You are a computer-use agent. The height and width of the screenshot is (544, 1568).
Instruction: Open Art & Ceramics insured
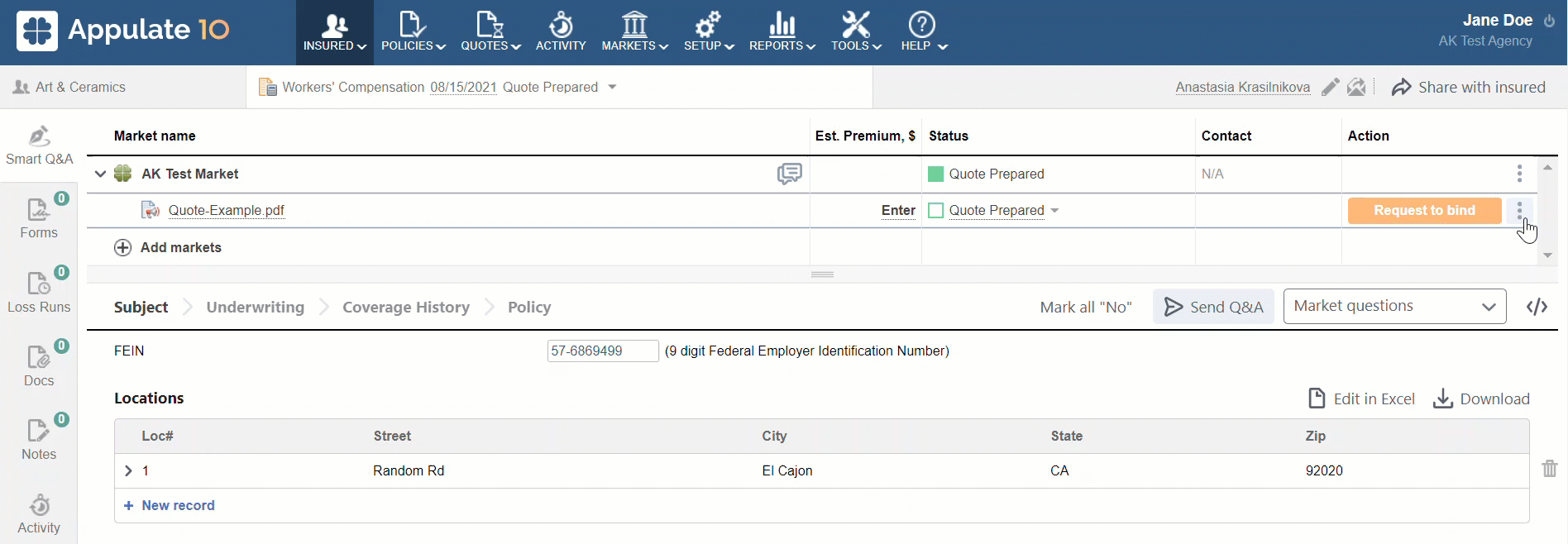pyautogui.click(x=69, y=87)
